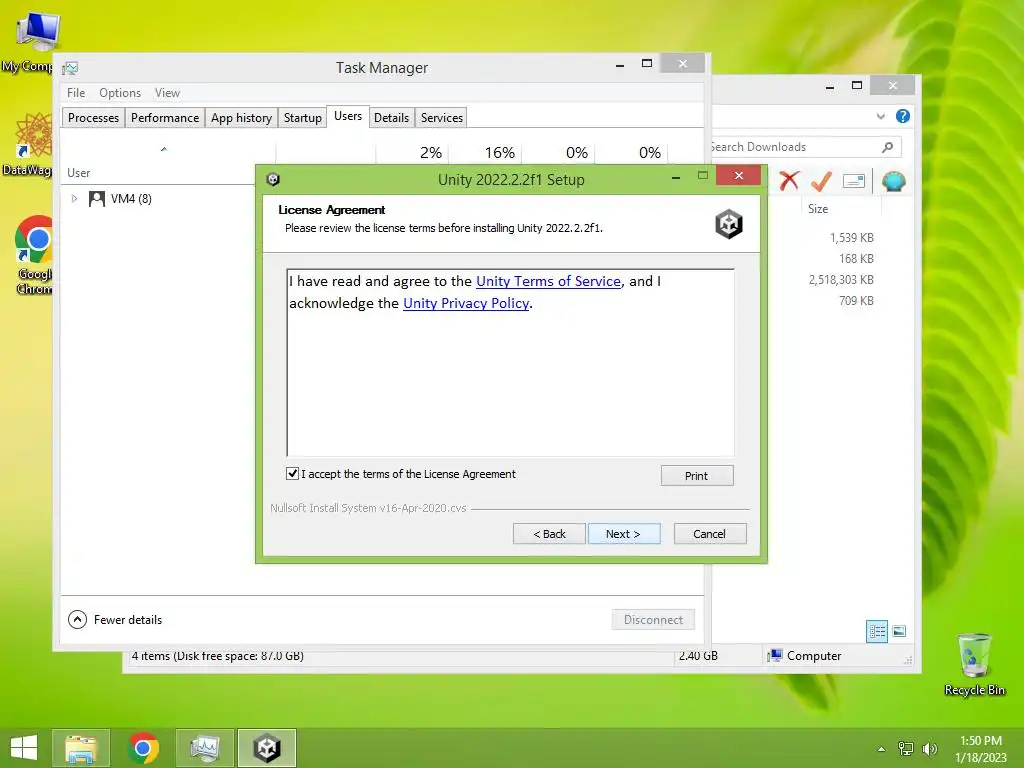Select the Details tab in Task Manager
Image resolution: width=1024 pixels, height=768 pixels.
tap(391, 118)
